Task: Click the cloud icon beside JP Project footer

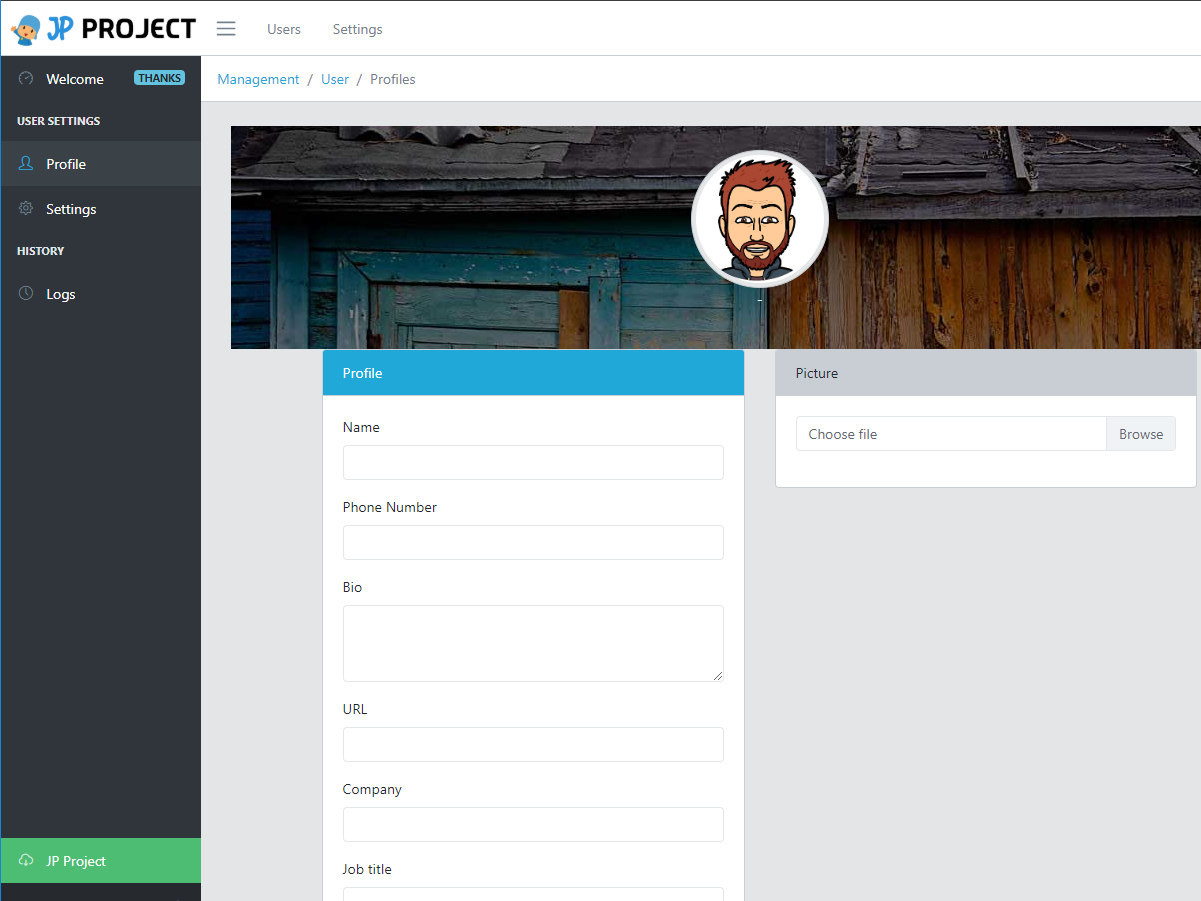Action: click(24, 860)
